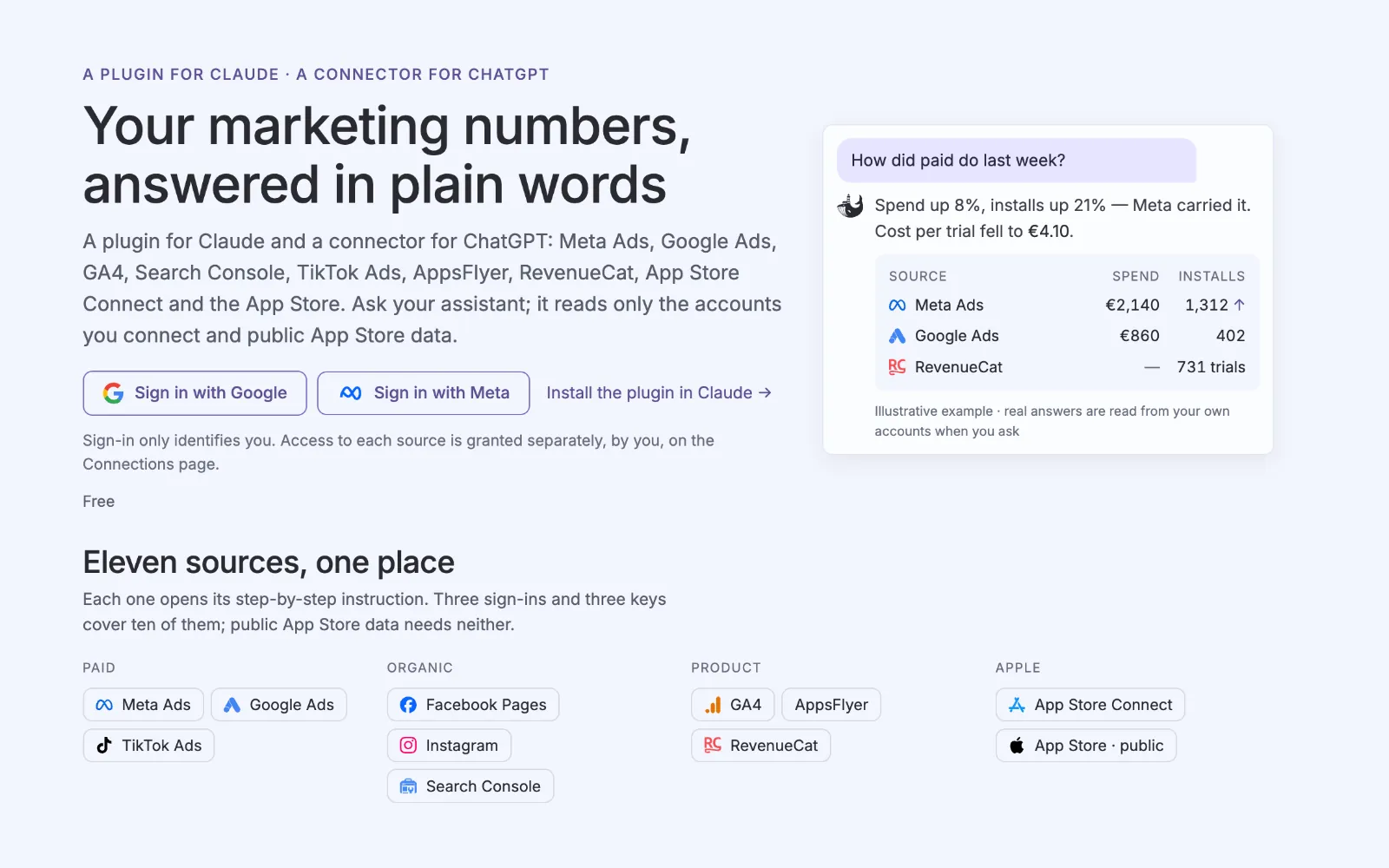Click the Apple logo icon
The image size is (1389, 868).
[x=1017, y=746]
